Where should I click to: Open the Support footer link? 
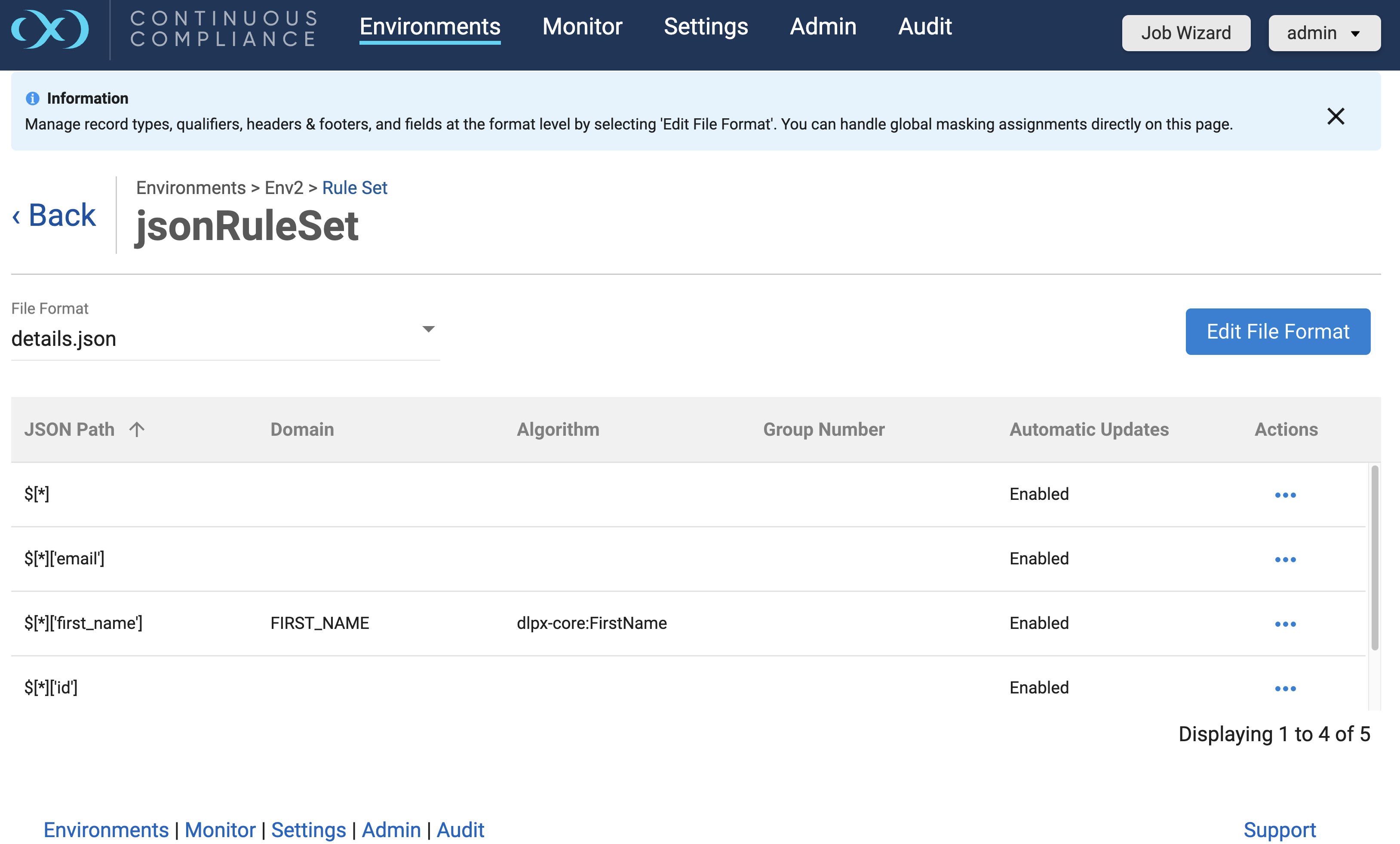pos(1279,830)
